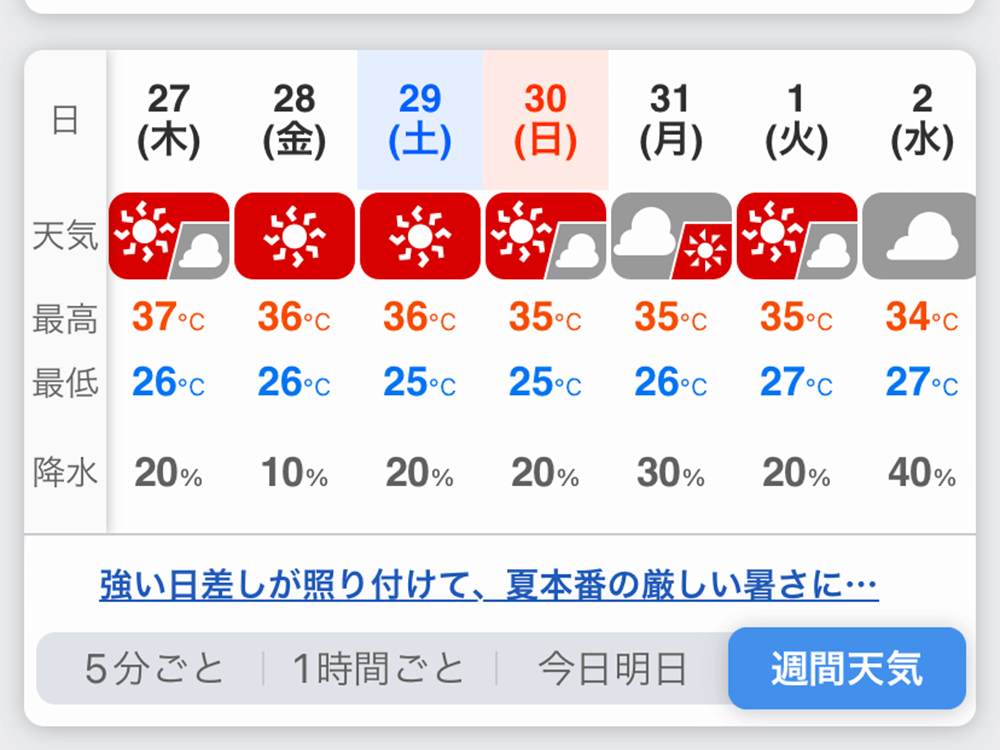This screenshot has height=750, width=1000.
Task: Click the 10% precipitation value for Friday
Action: click(295, 473)
